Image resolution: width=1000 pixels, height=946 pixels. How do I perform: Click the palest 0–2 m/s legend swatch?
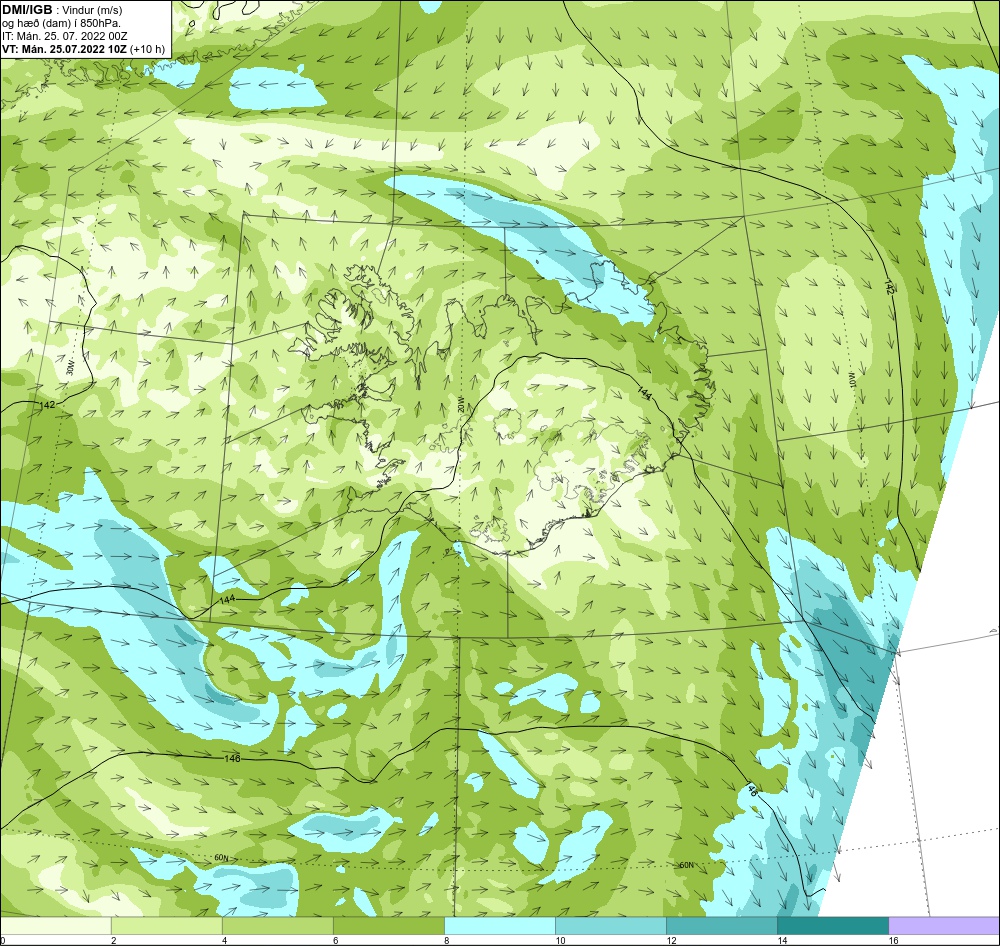56,925
